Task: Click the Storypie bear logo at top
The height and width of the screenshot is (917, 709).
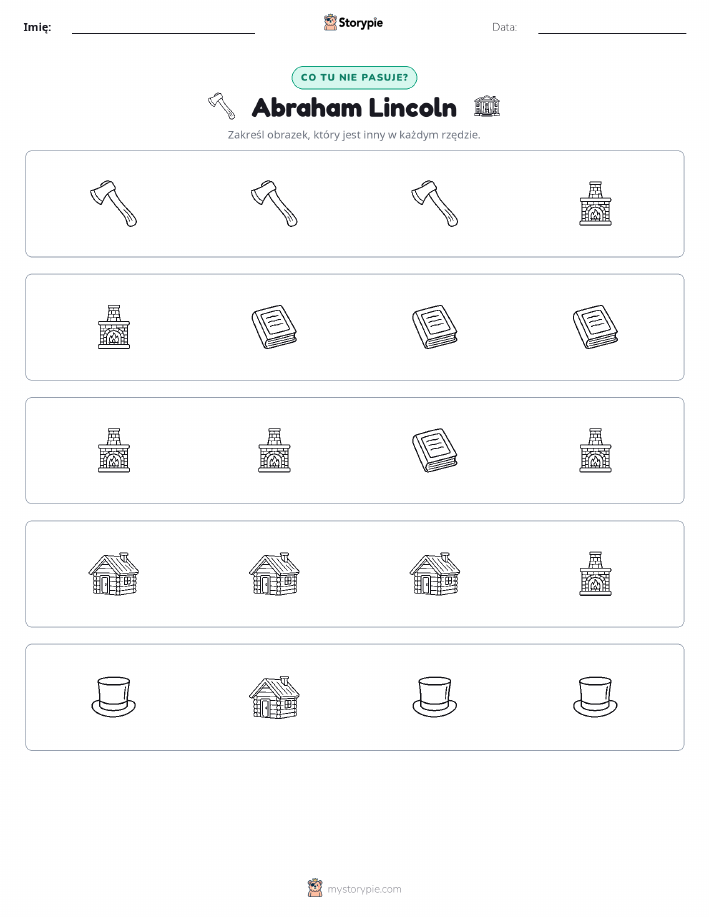Action: pyautogui.click(x=331, y=23)
